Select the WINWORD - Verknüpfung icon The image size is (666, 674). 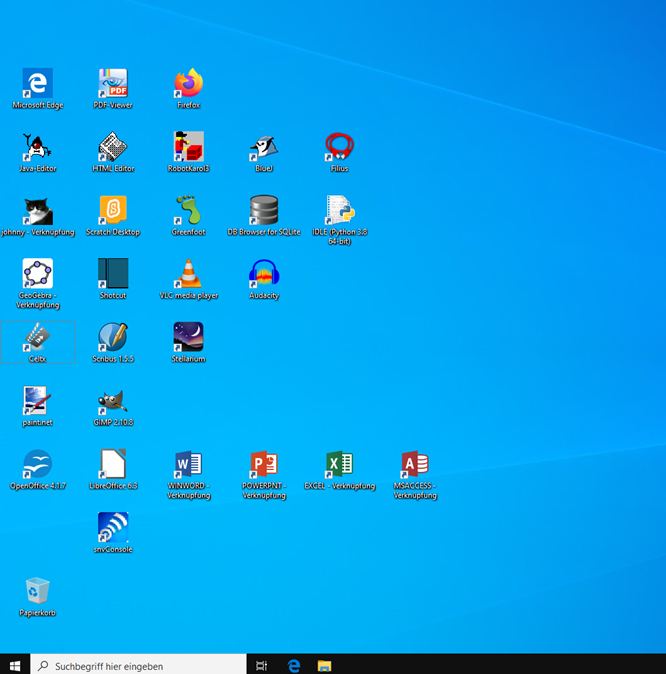189,464
